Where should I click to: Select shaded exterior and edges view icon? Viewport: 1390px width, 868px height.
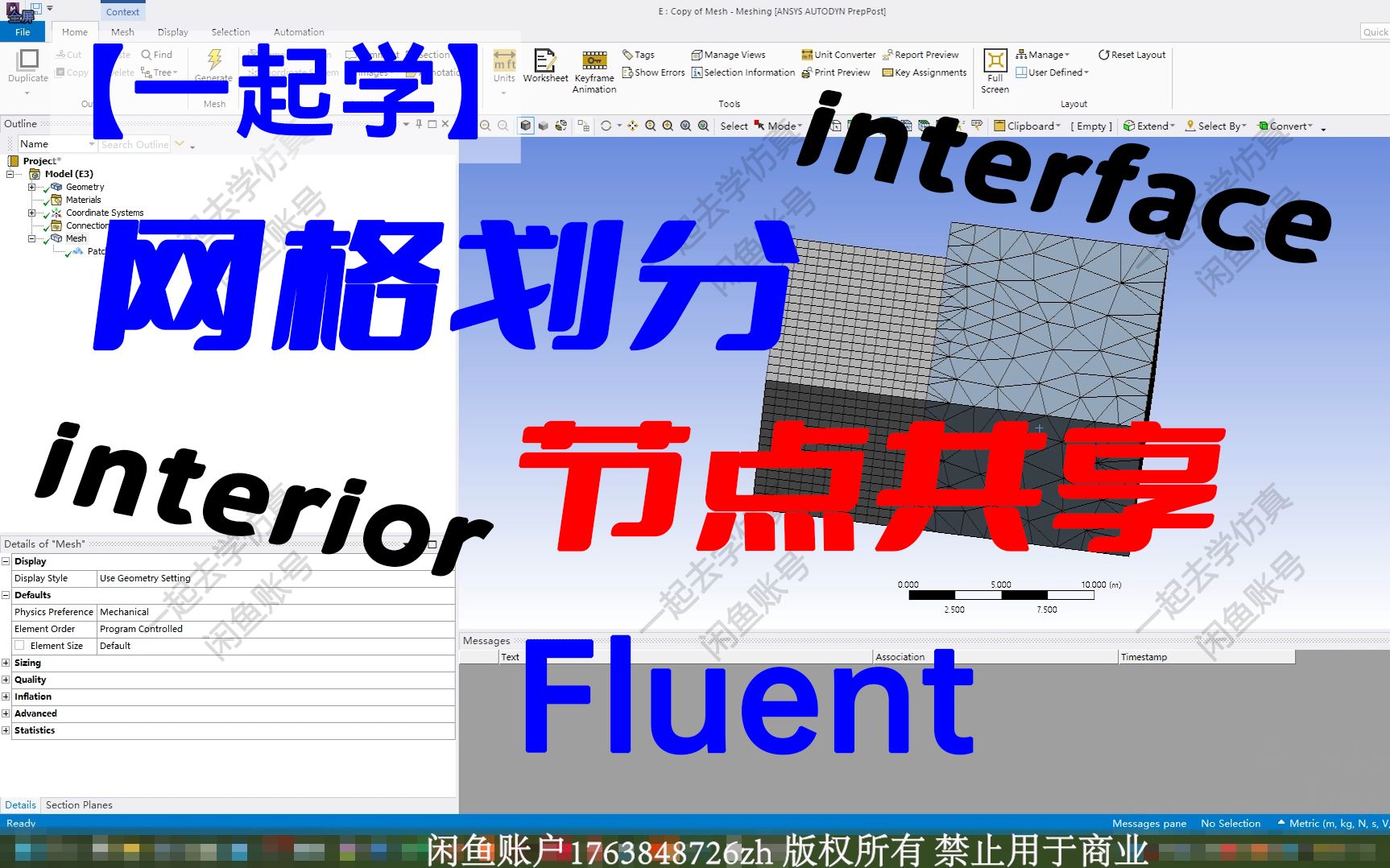pos(525,126)
